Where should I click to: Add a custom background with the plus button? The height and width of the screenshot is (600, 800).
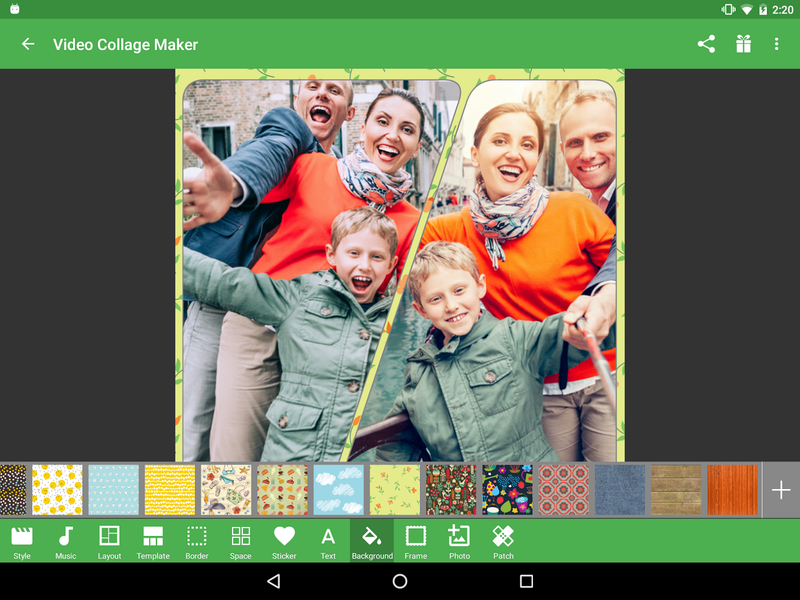click(x=779, y=489)
